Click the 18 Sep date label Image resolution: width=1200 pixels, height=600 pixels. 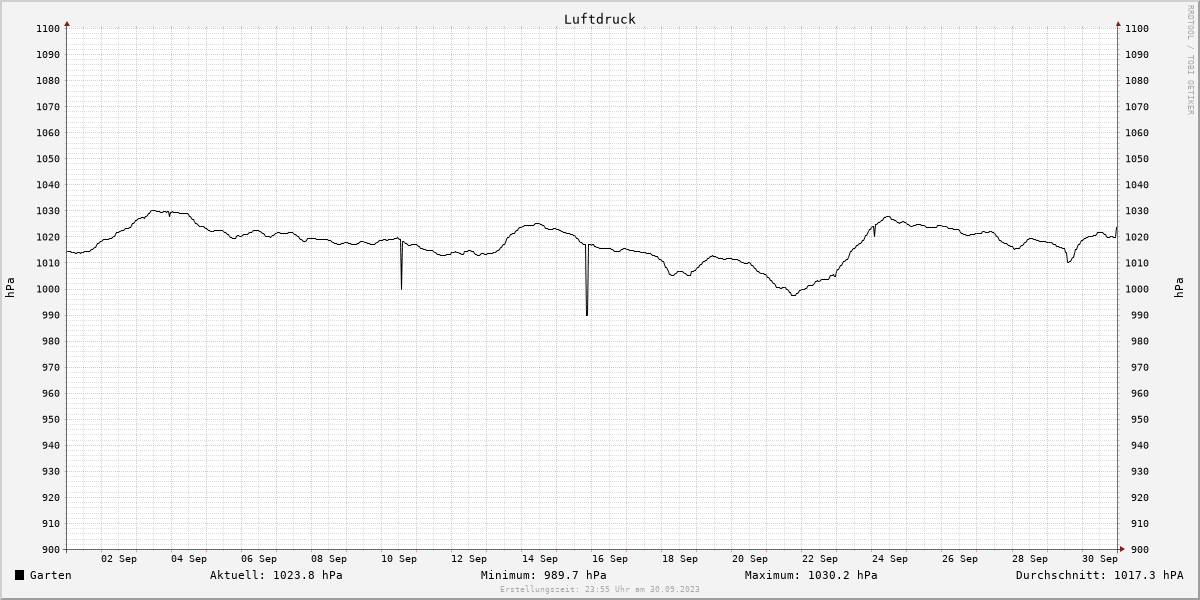pyautogui.click(x=680, y=559)
